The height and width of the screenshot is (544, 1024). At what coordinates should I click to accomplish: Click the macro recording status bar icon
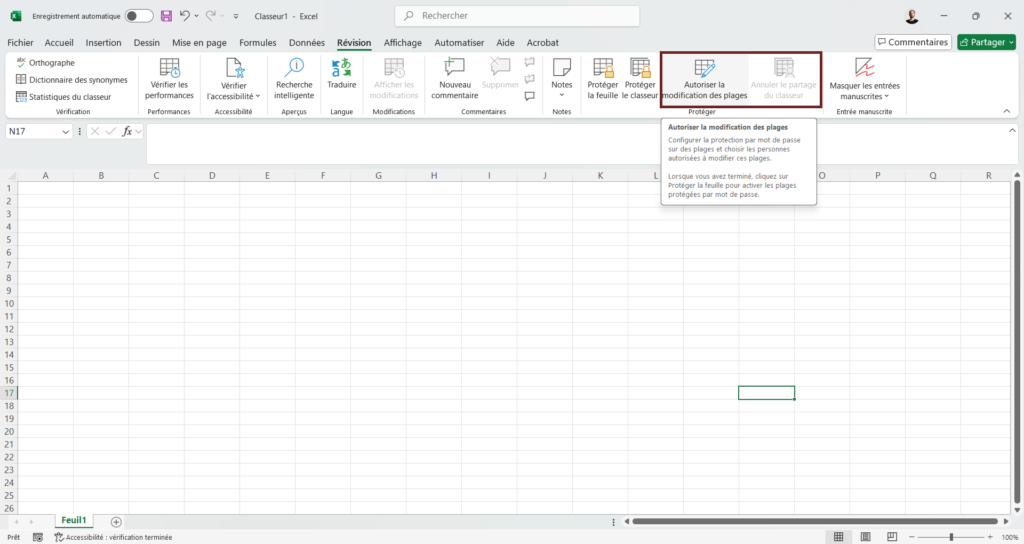click(x=38, y=537)
